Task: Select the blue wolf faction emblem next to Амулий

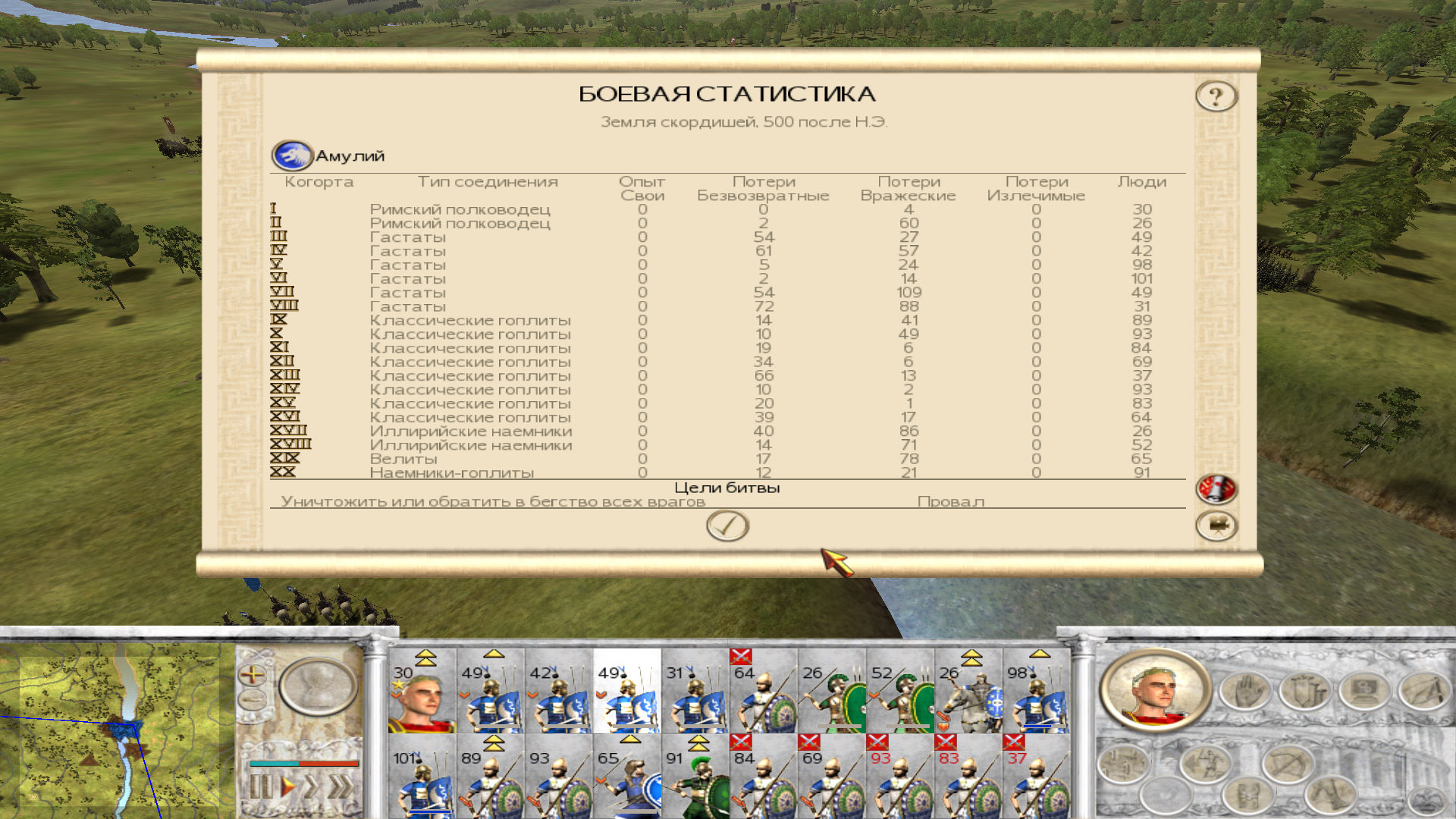Action: [292, 155]
